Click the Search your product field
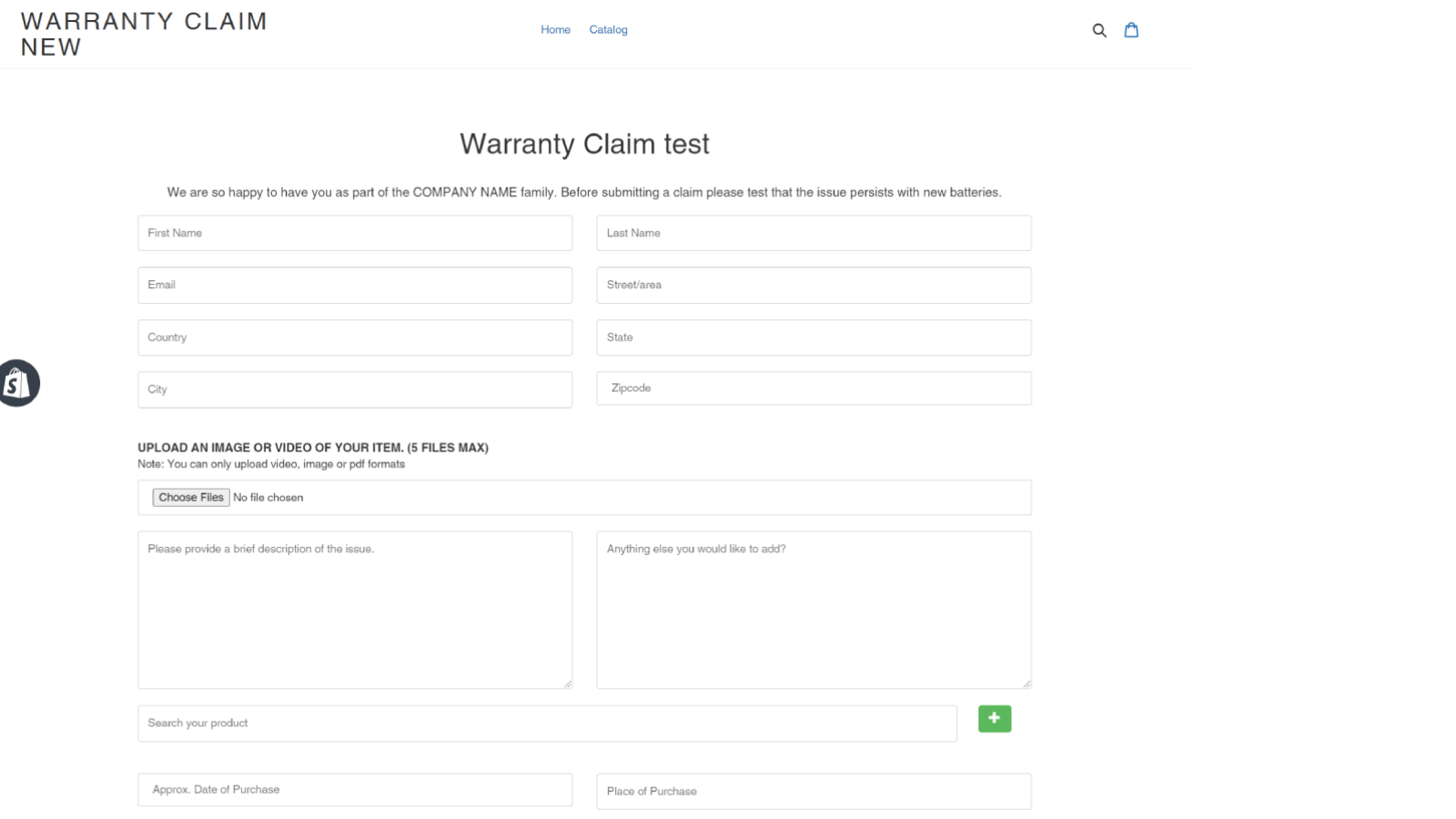 pyautogui.click(x=547, y=723)
